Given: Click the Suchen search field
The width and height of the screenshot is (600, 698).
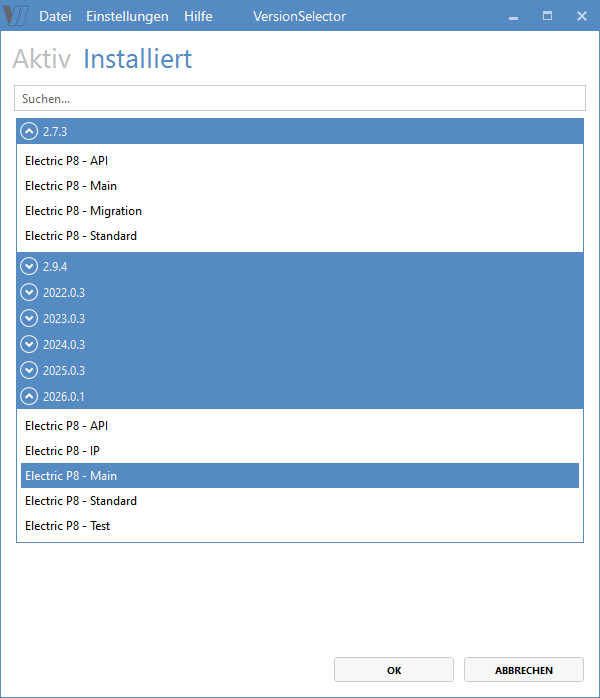Looking at the screenshot, I should 300,98.
